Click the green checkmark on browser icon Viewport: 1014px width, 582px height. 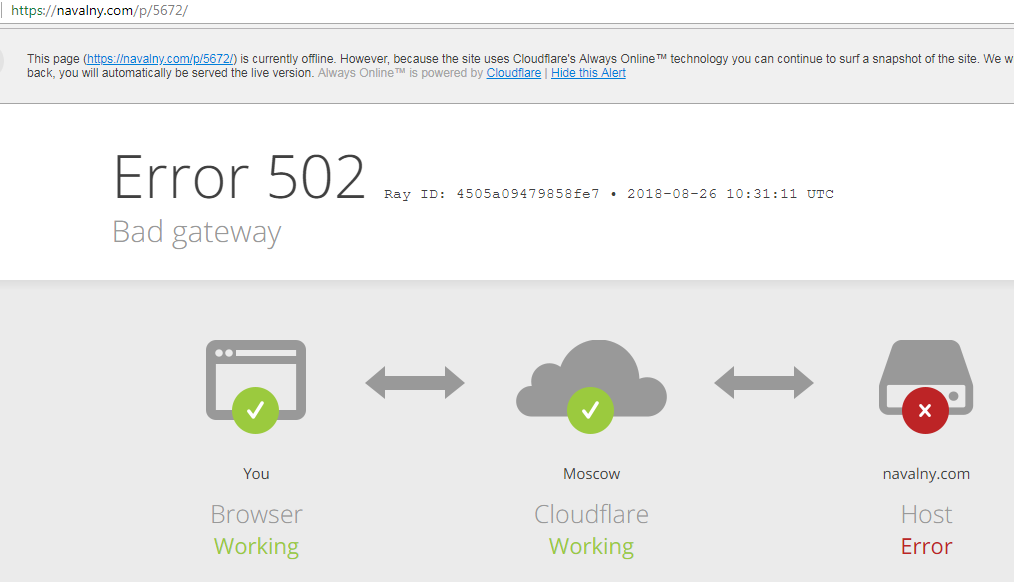[256, 409]
